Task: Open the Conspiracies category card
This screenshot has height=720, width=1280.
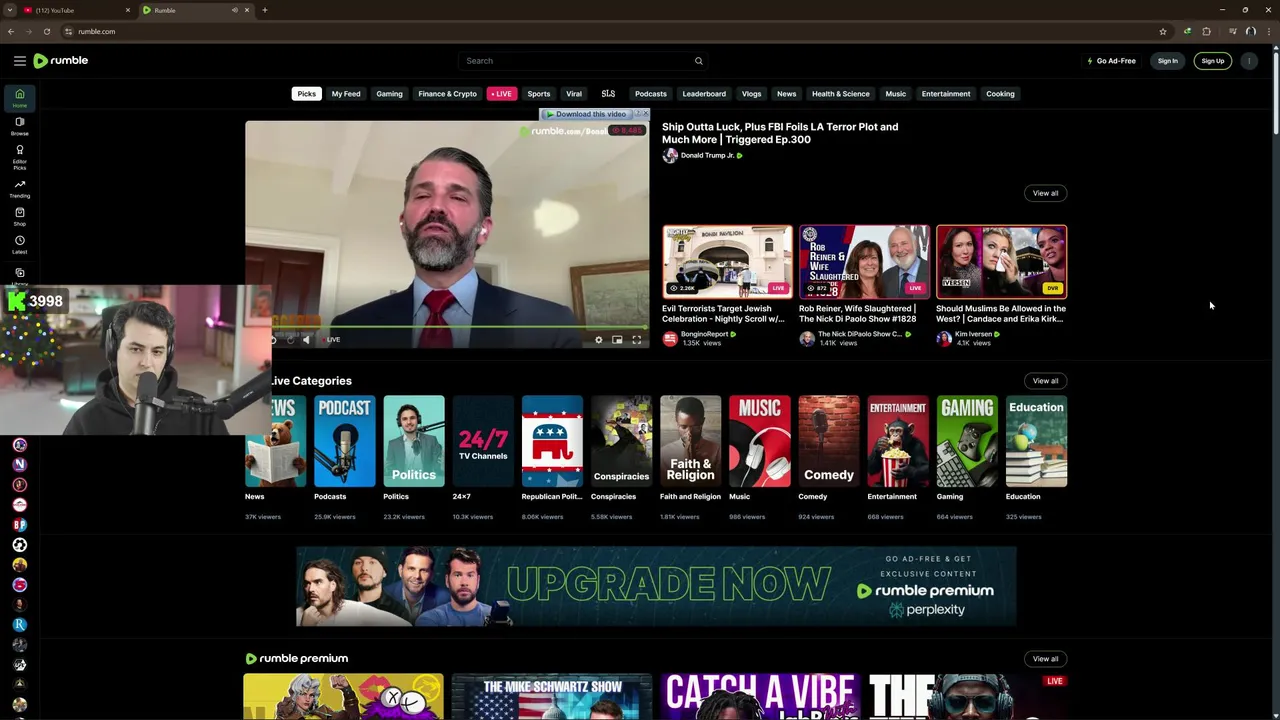Action: [x=621, y=441]
